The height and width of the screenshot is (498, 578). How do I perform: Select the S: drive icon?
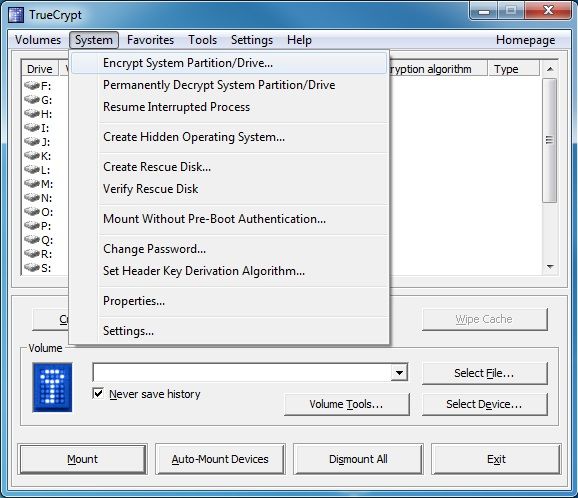pos(32,268)
